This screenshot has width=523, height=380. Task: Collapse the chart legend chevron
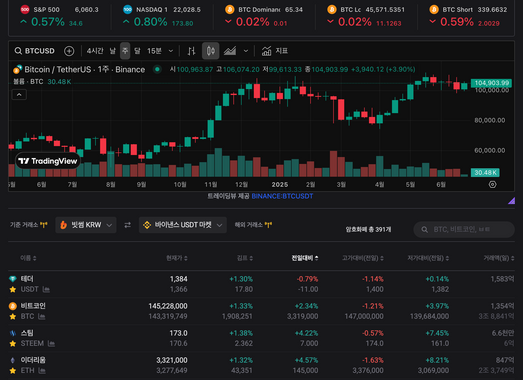click(x=19, y=95)
